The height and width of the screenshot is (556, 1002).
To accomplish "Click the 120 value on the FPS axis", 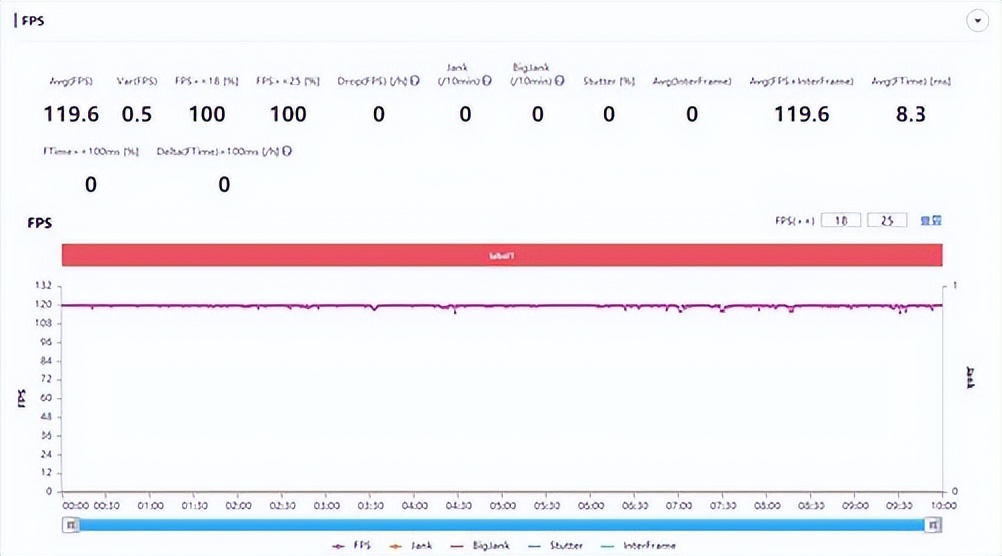I will (43, 304).
